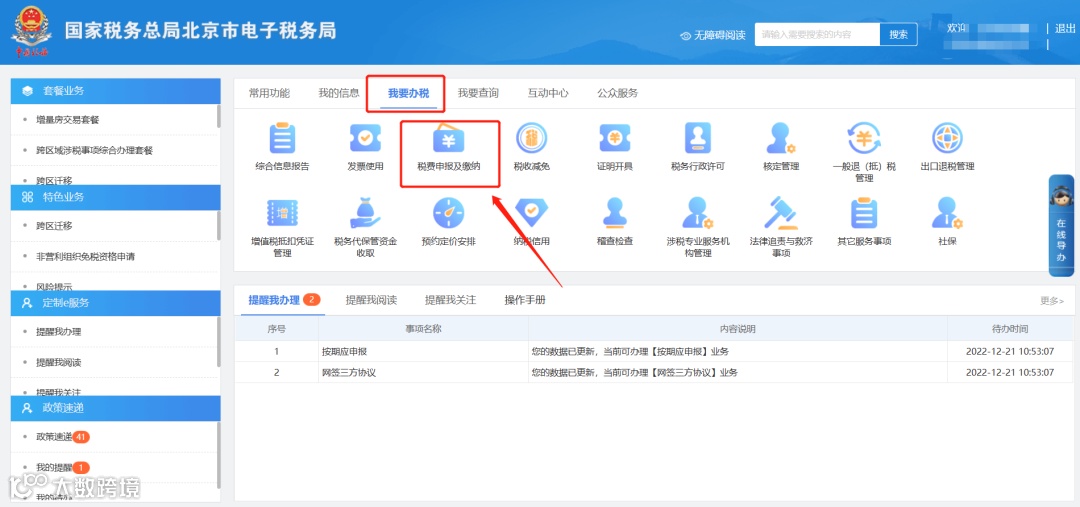Open 税务代保管资金收取 icon

click(x=365, y=213)
